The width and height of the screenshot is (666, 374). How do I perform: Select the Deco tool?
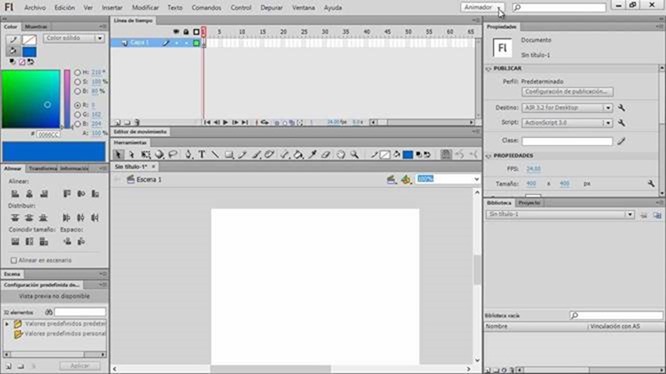pos(269,155)
